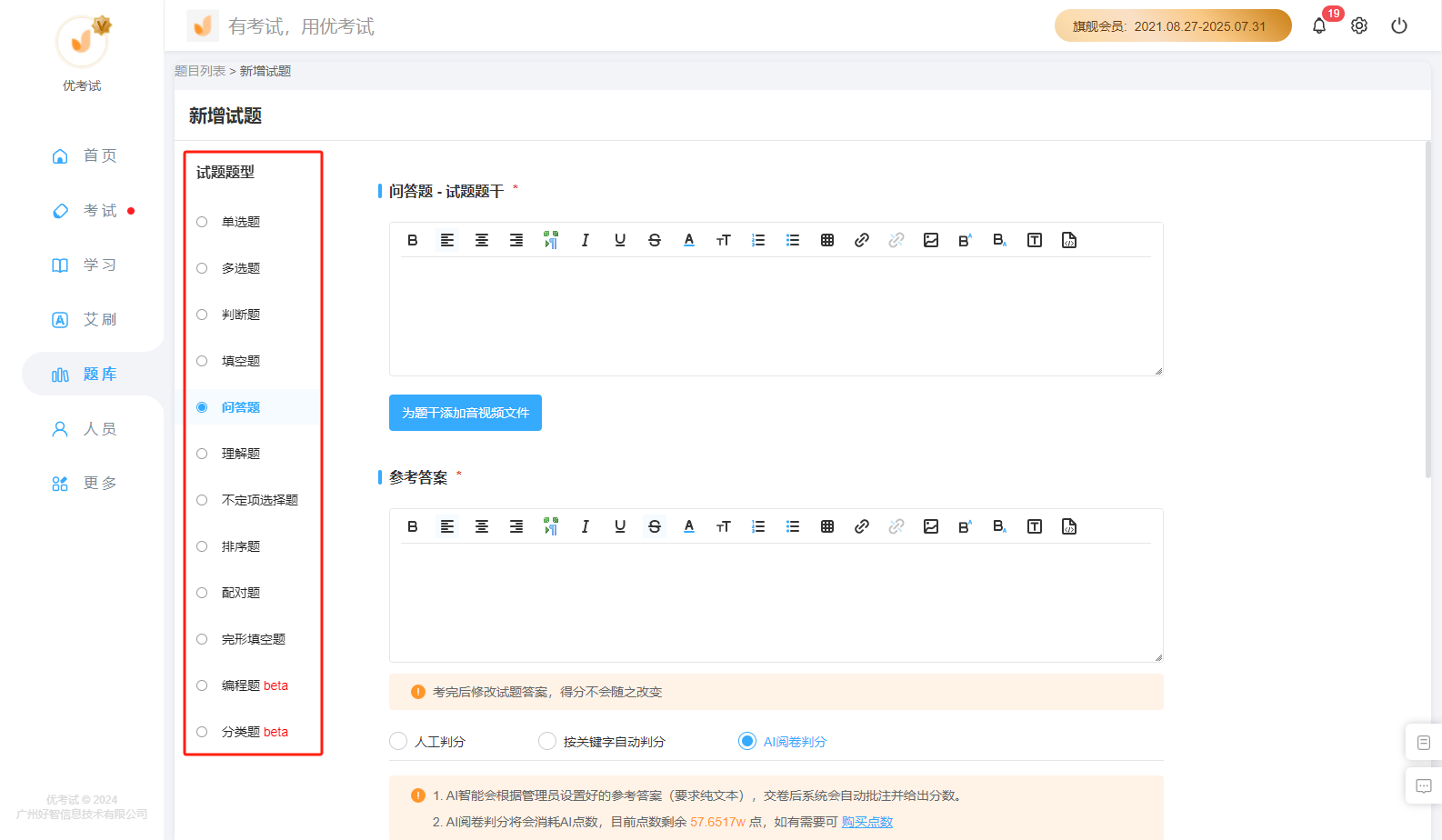Follow the 购买点数 link
Image resolution: width=1442 pixels, height=840 pixels.
pyautogui.click(x=867, y=822)
